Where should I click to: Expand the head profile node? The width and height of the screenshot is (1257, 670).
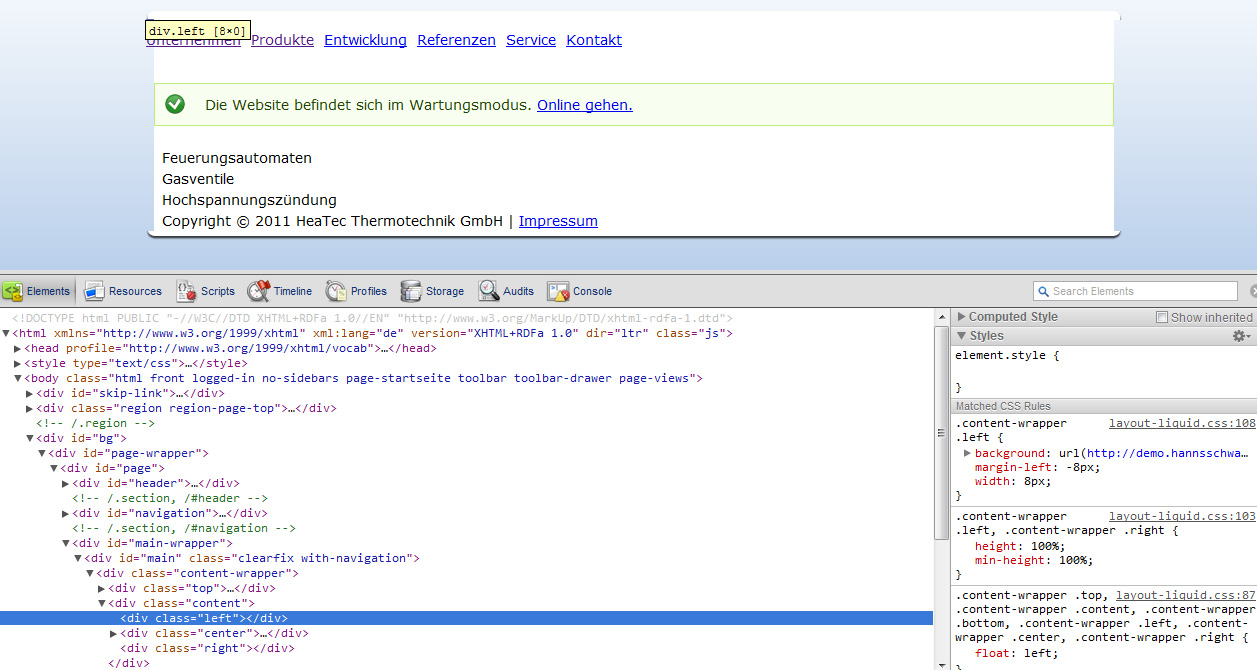[18, 348]
